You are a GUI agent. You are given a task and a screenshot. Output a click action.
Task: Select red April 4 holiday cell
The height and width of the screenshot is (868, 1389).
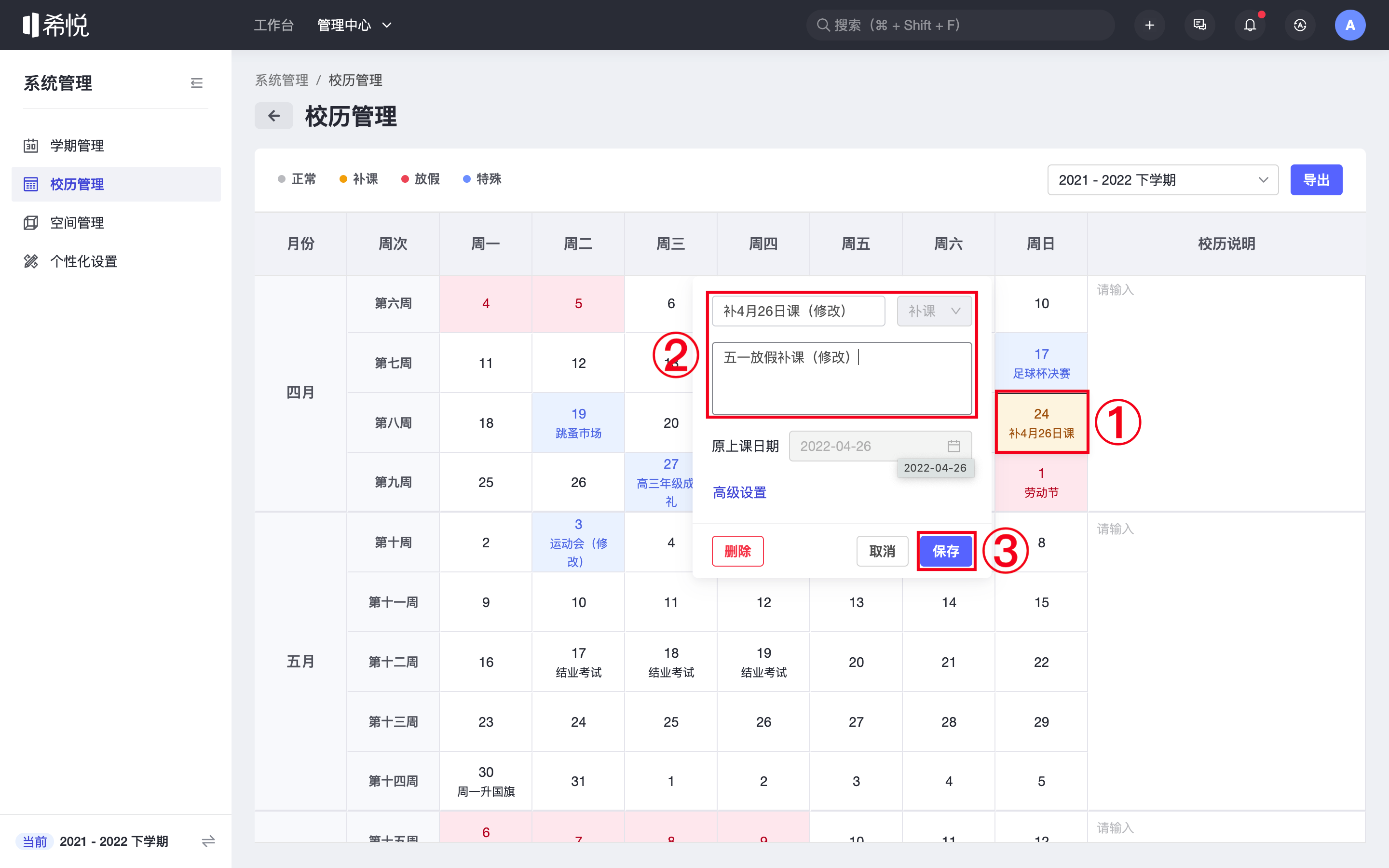(486, 304)
